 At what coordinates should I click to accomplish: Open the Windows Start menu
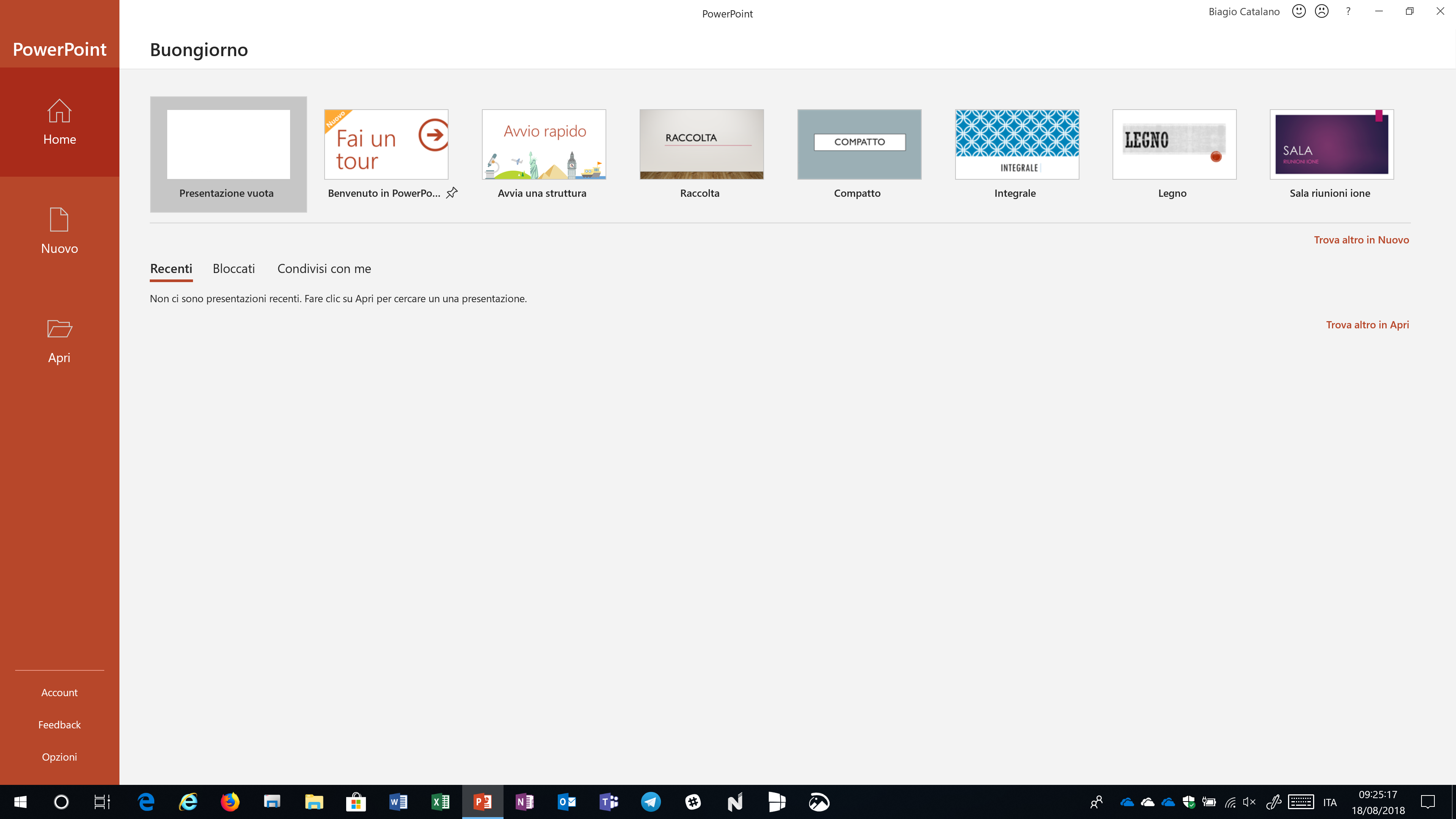click(20, 802)
